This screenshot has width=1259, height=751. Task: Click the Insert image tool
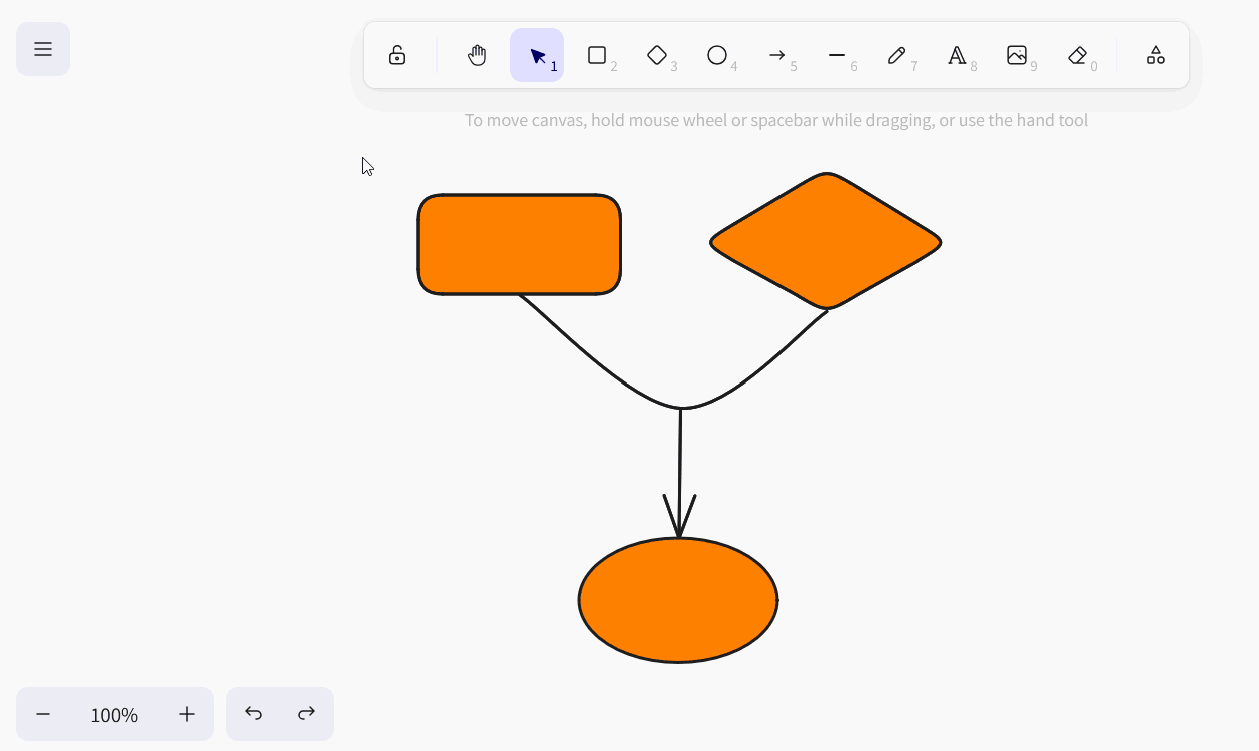pyautogui.click(x=1017, y=55)
